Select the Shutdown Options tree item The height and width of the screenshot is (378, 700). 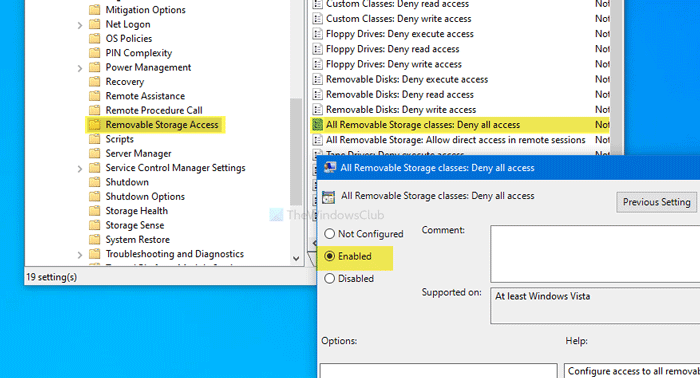pos(145,196)
